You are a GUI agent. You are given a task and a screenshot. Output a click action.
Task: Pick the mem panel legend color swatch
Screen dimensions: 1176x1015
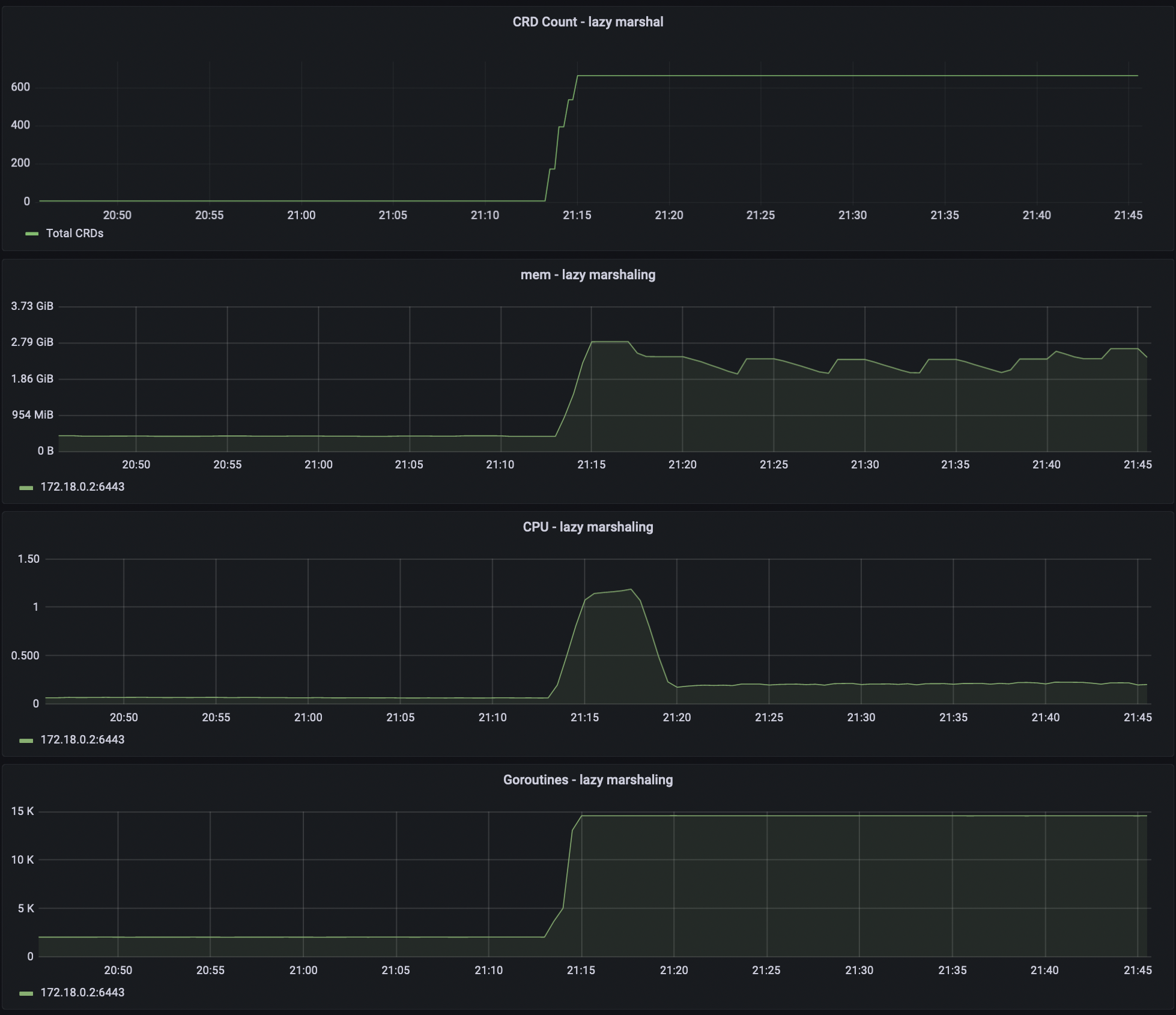(26, 488)
